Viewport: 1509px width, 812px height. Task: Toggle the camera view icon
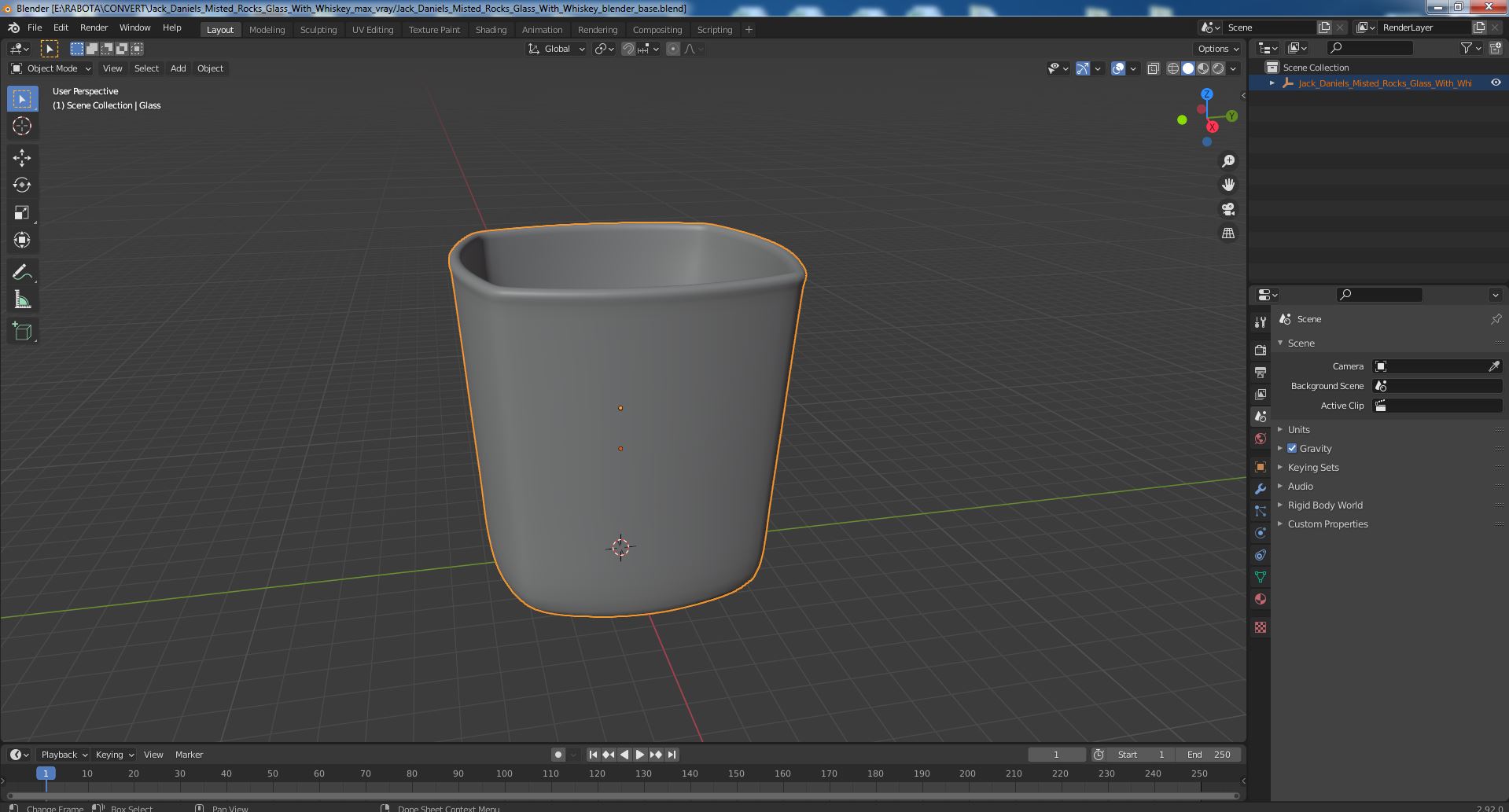1227,209
